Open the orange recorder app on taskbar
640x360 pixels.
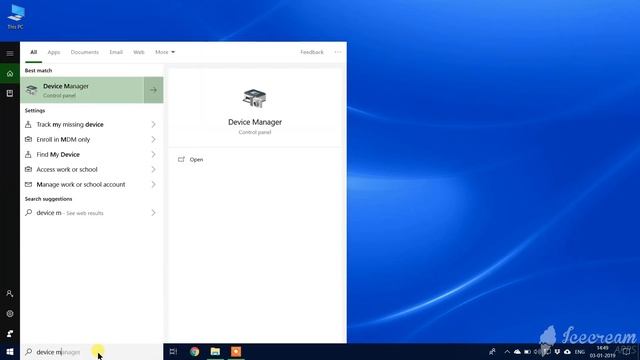tap(236, 351)
